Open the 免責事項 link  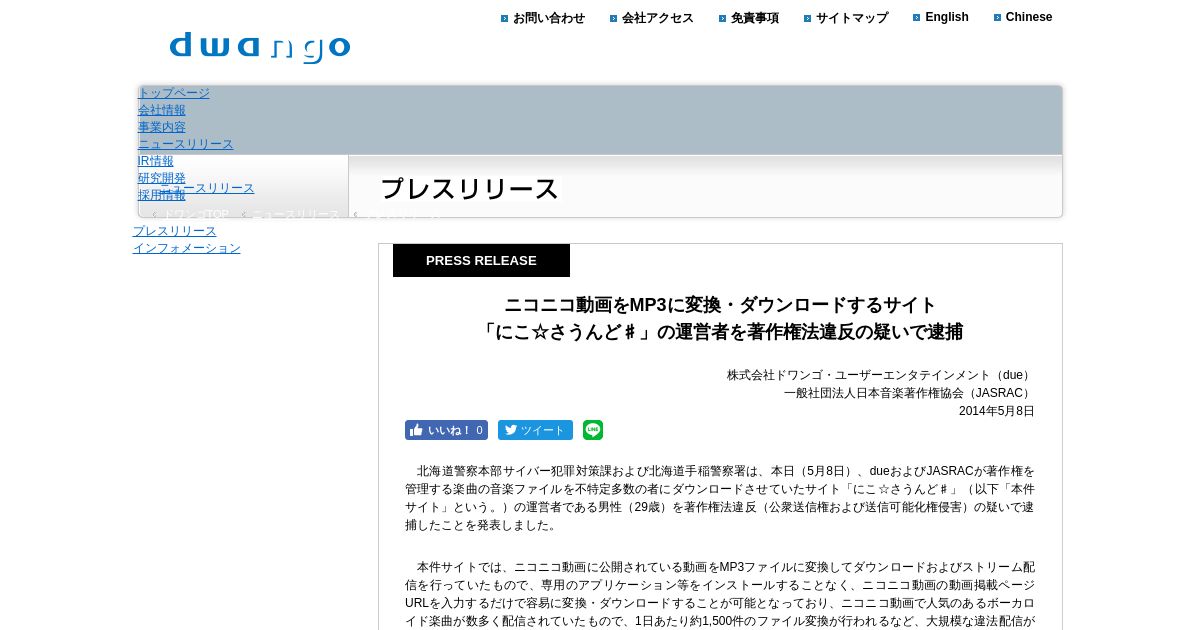(755, 18)
